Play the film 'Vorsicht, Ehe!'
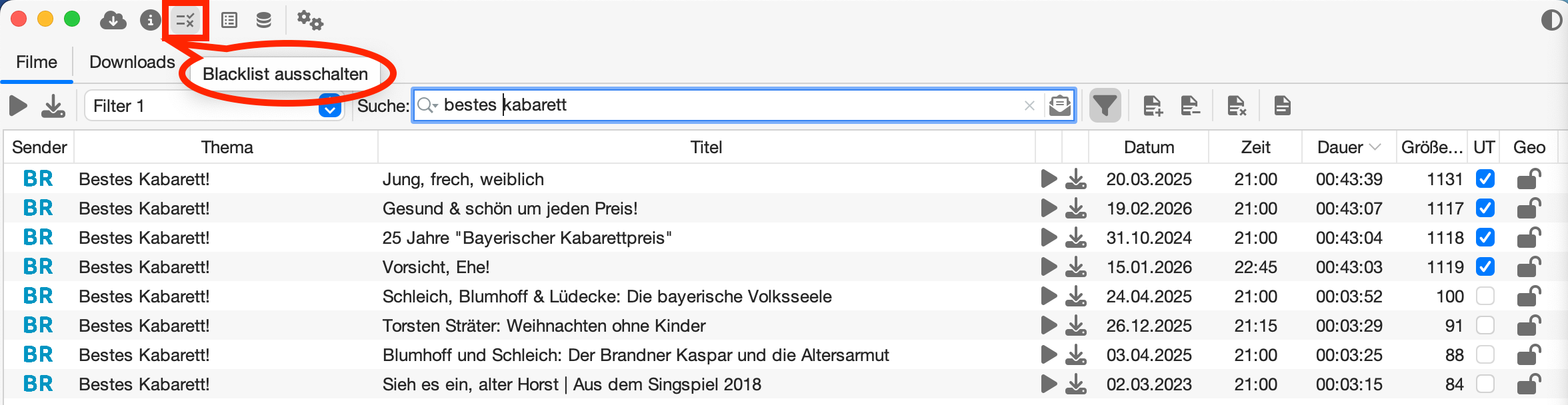Image resolution: width=1568 pixels, height=405 pixels. pyautogui.click(x=1049, y=267)
